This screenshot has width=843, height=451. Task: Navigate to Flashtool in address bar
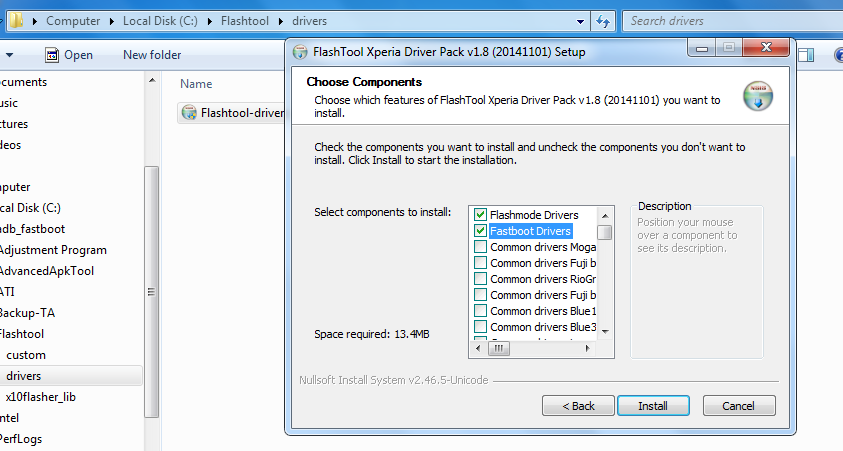[245, 21]
